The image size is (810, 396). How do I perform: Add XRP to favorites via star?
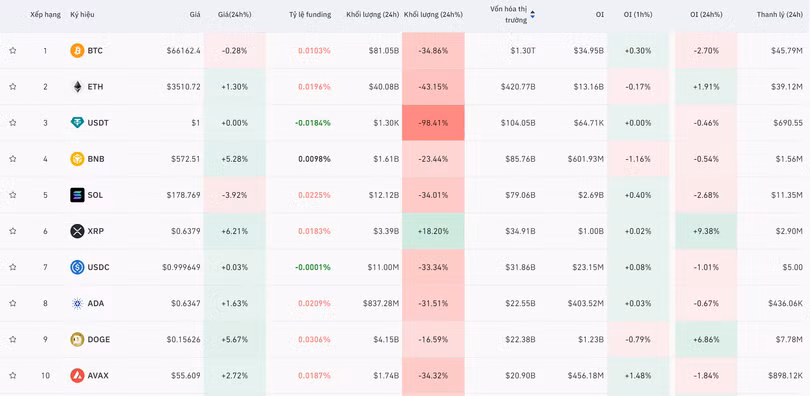(x=13, y=231)
